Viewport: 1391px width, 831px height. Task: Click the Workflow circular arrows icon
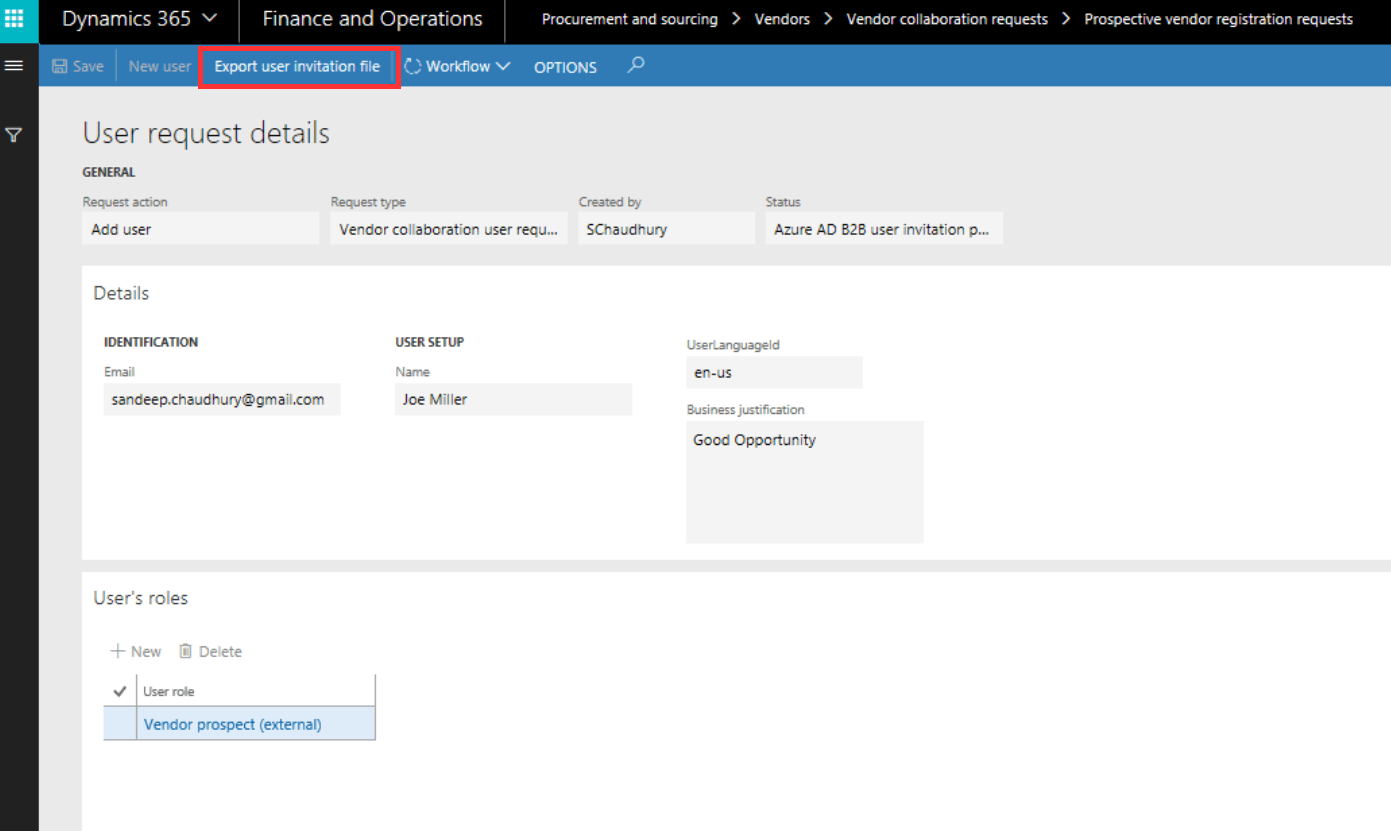click(x=412, y=66)
